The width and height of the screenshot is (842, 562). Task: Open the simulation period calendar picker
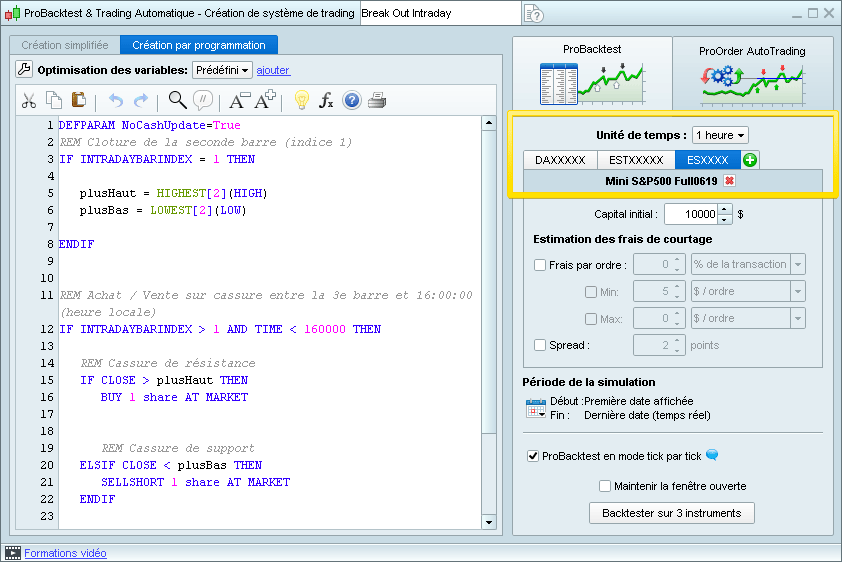point(537,408)
